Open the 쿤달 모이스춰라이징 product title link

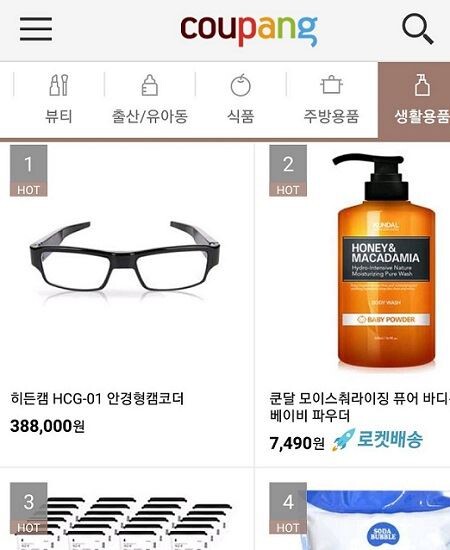[x=360, y=407]
